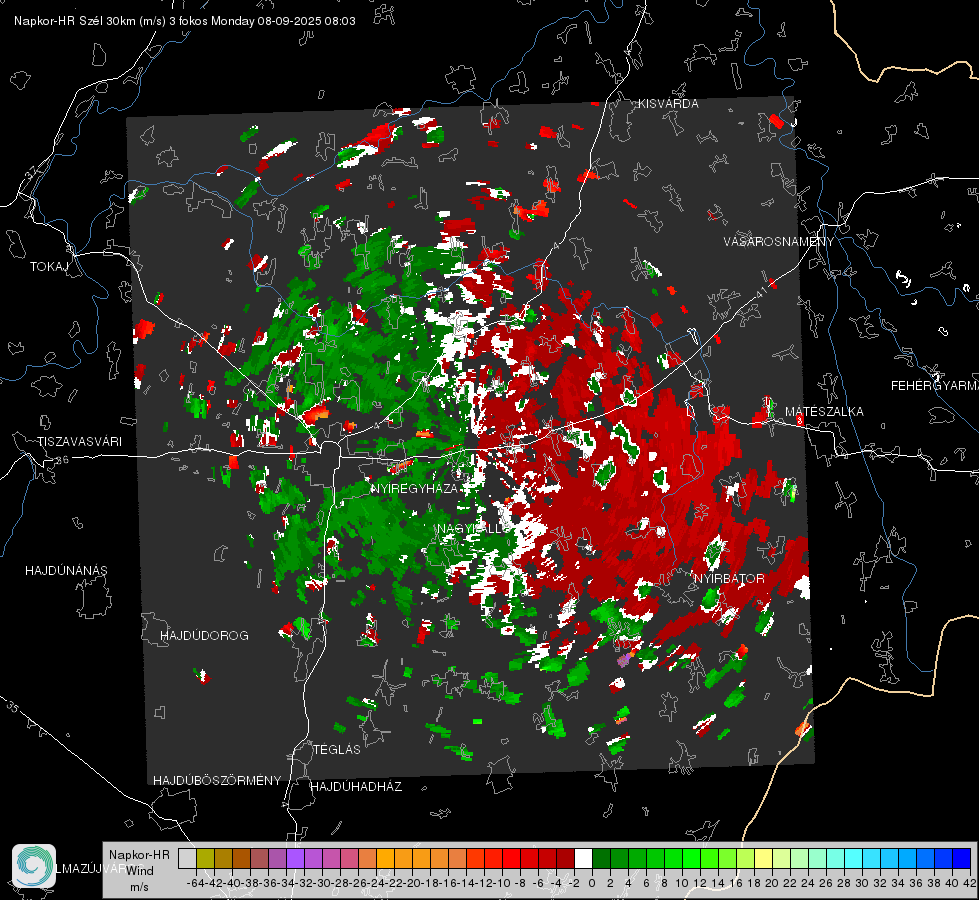Select the NYÍRBÁTOR town label
979x900 pixels.
pos(729,579)
